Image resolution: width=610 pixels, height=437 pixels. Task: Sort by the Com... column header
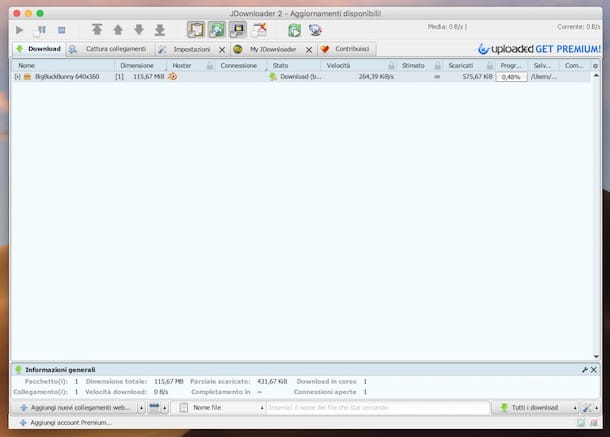574,65
